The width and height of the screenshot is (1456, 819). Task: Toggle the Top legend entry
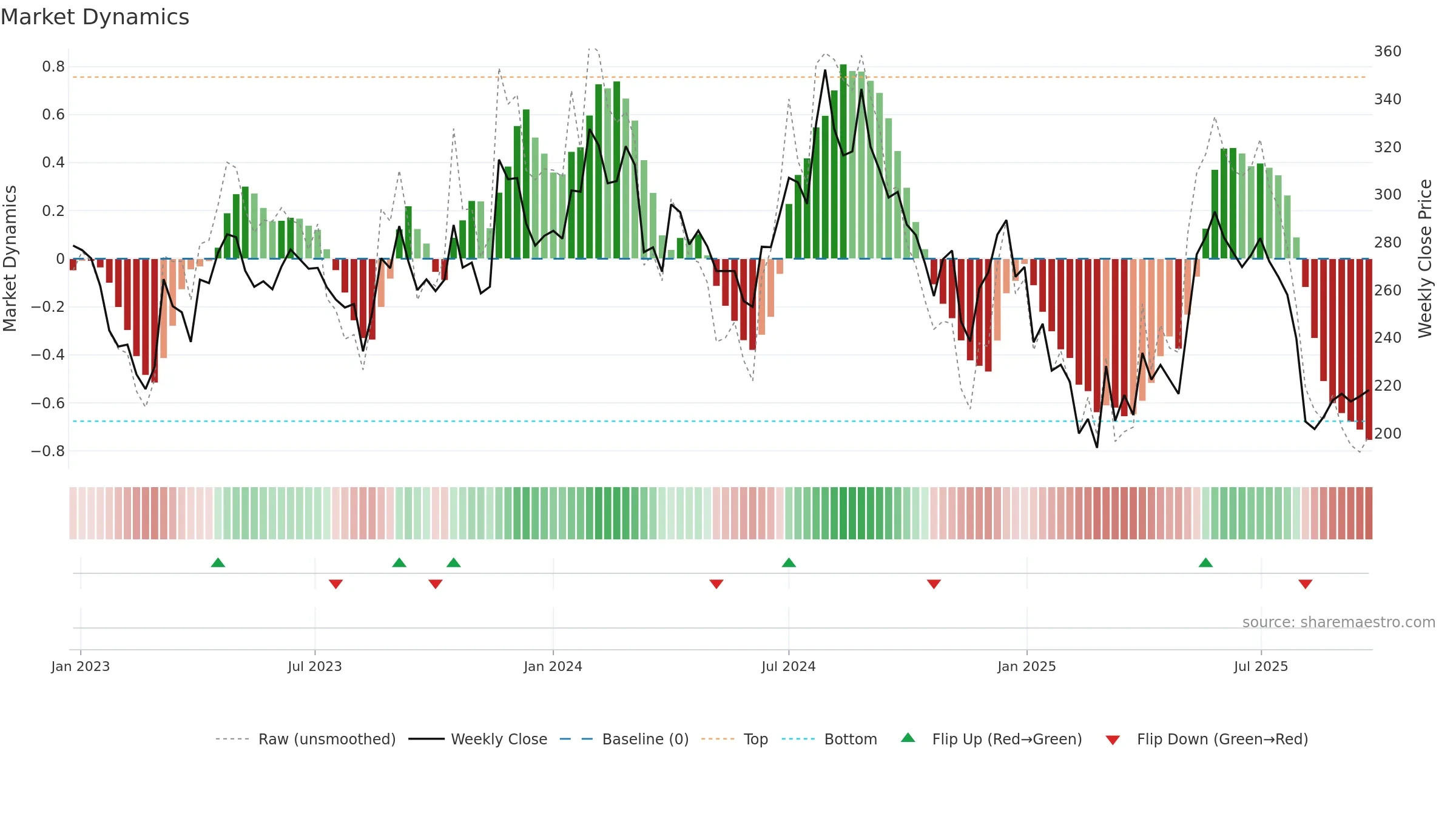[735, 739]
